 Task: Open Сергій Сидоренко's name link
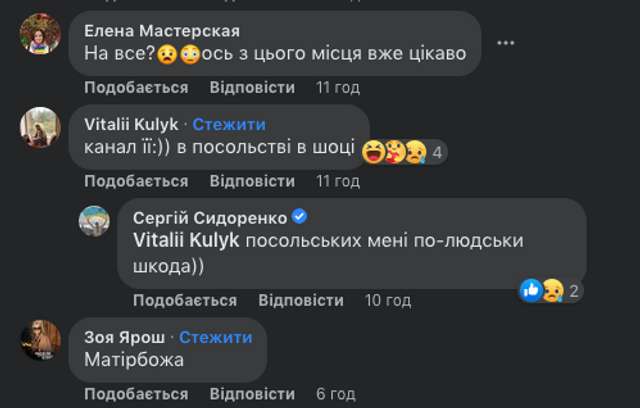tap(209, 218)
